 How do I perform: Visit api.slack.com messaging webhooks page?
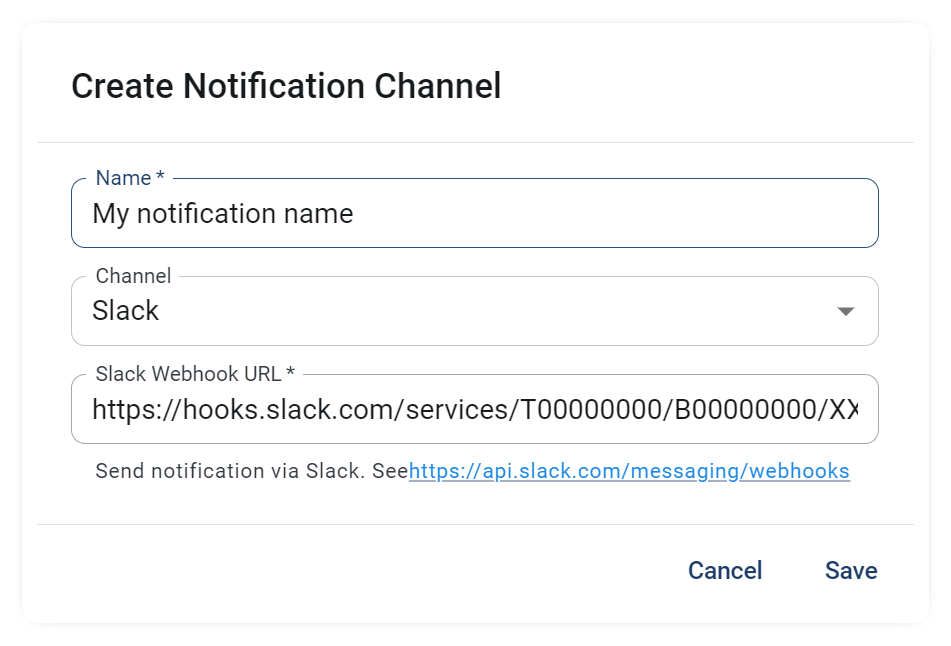coord(629,470)
